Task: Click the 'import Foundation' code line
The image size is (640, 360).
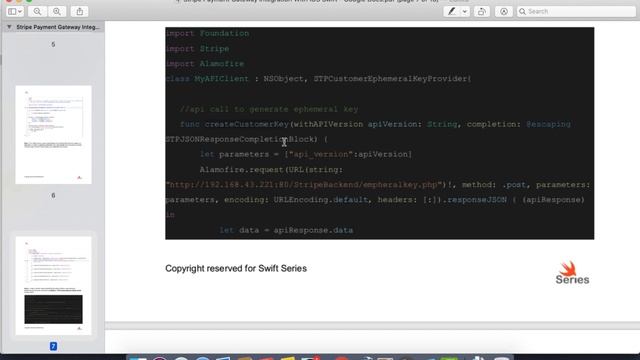Action: [x=207, y=33]
